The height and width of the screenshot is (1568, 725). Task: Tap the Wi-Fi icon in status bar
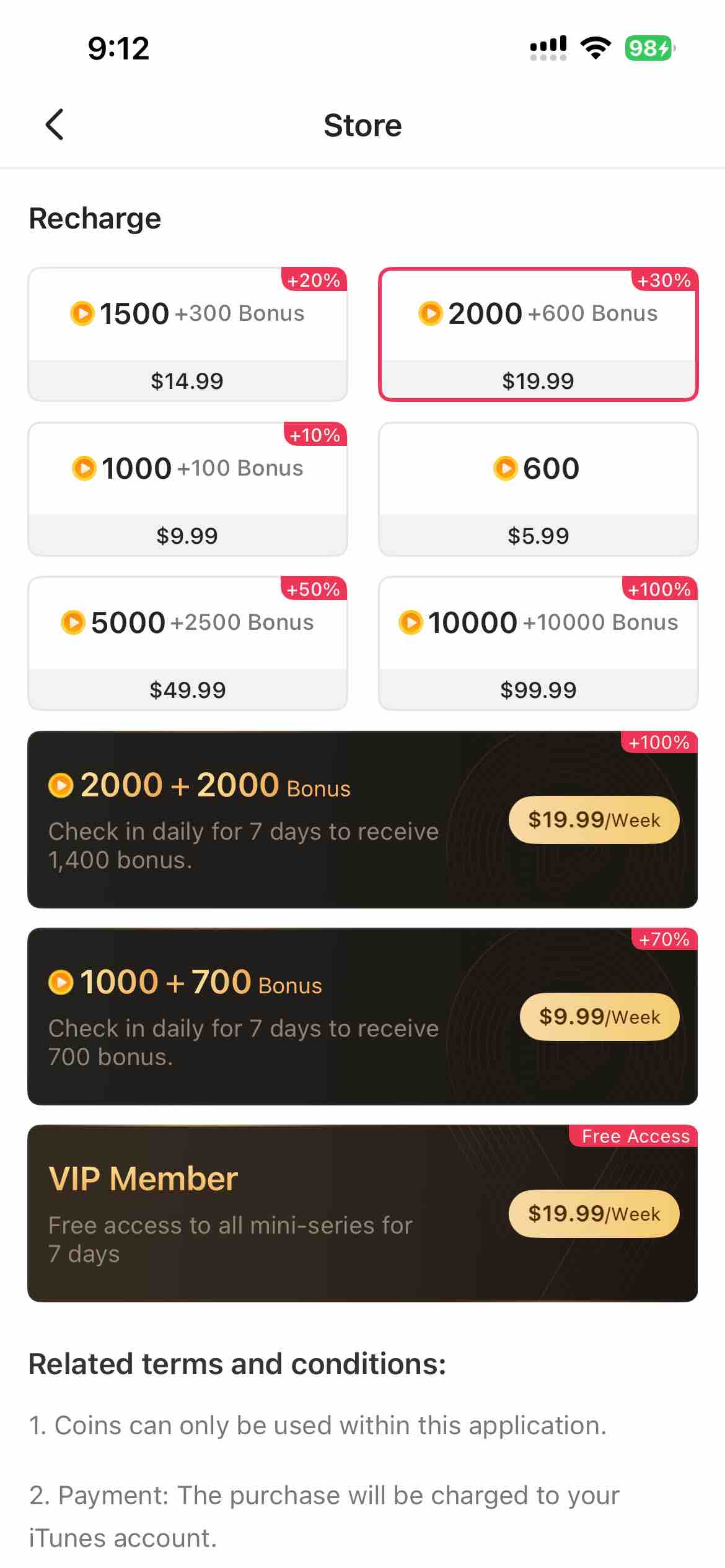[595, 48]
